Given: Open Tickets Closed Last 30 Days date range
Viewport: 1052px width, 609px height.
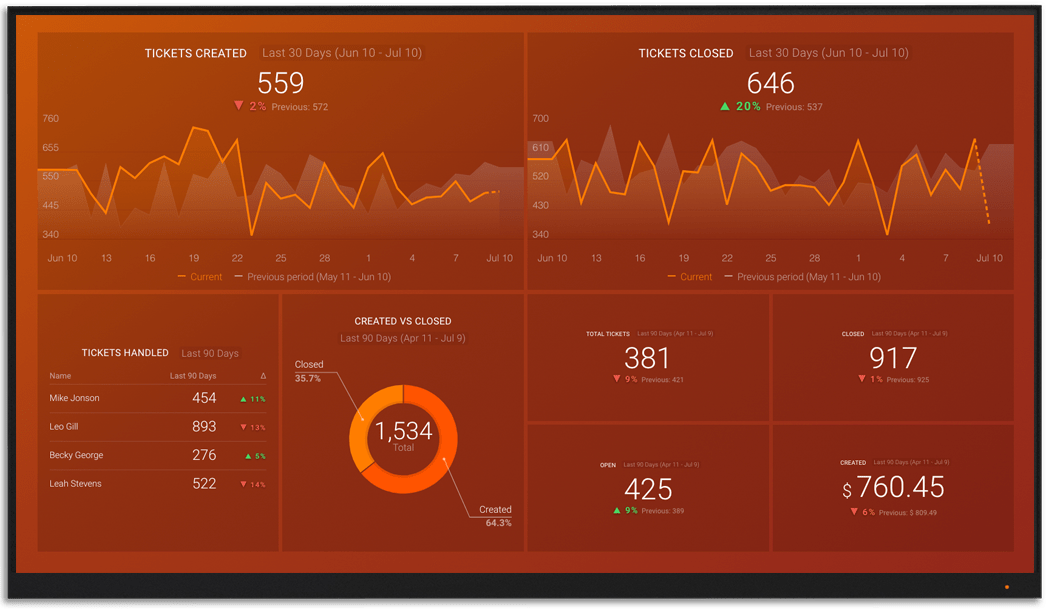Looking at the screenshot, I should pyautogui.click(x=828, y=53).
